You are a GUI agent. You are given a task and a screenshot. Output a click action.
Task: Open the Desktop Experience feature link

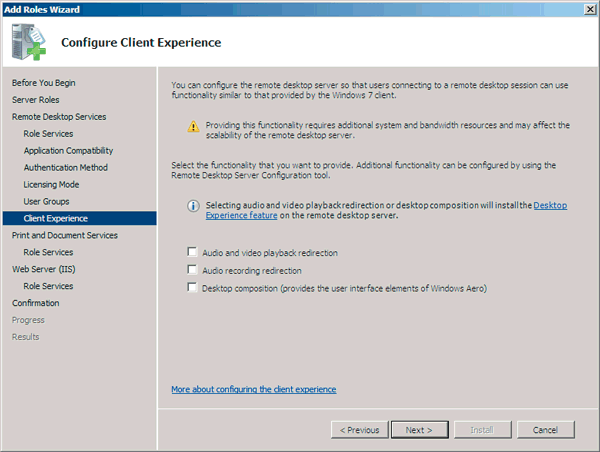point(550,205)
